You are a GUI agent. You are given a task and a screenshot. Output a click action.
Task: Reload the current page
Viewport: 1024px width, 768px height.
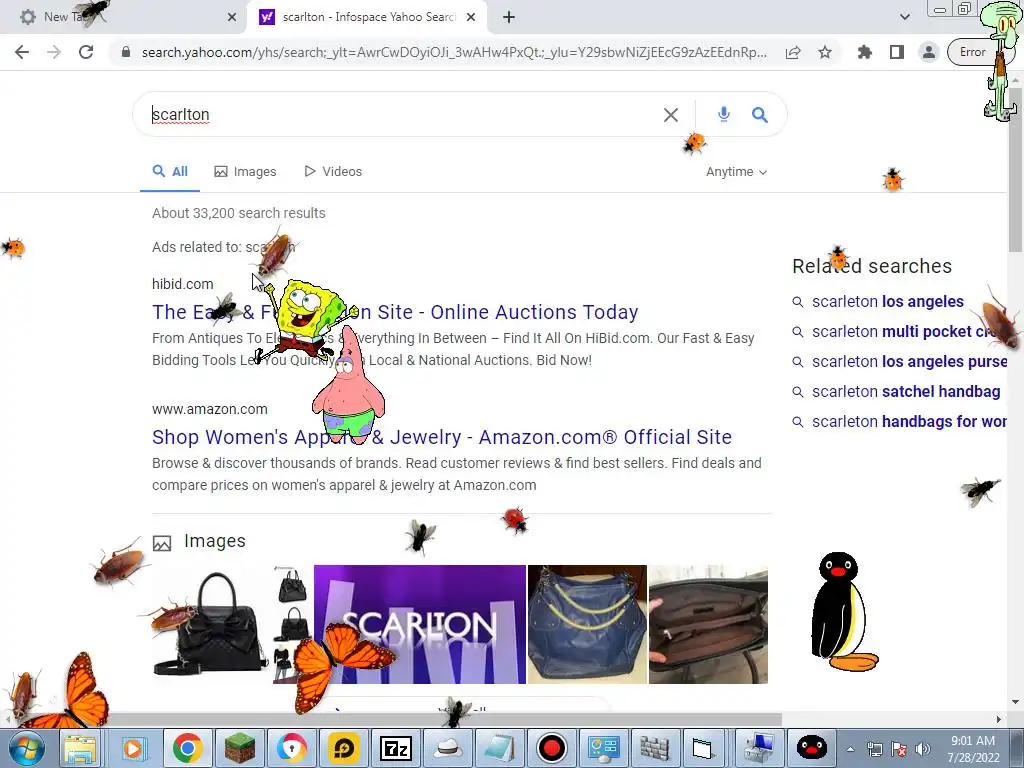point(86,52)
